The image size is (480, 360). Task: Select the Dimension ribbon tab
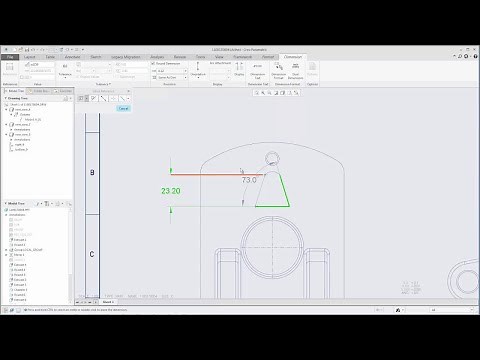[x=293, y=57]
